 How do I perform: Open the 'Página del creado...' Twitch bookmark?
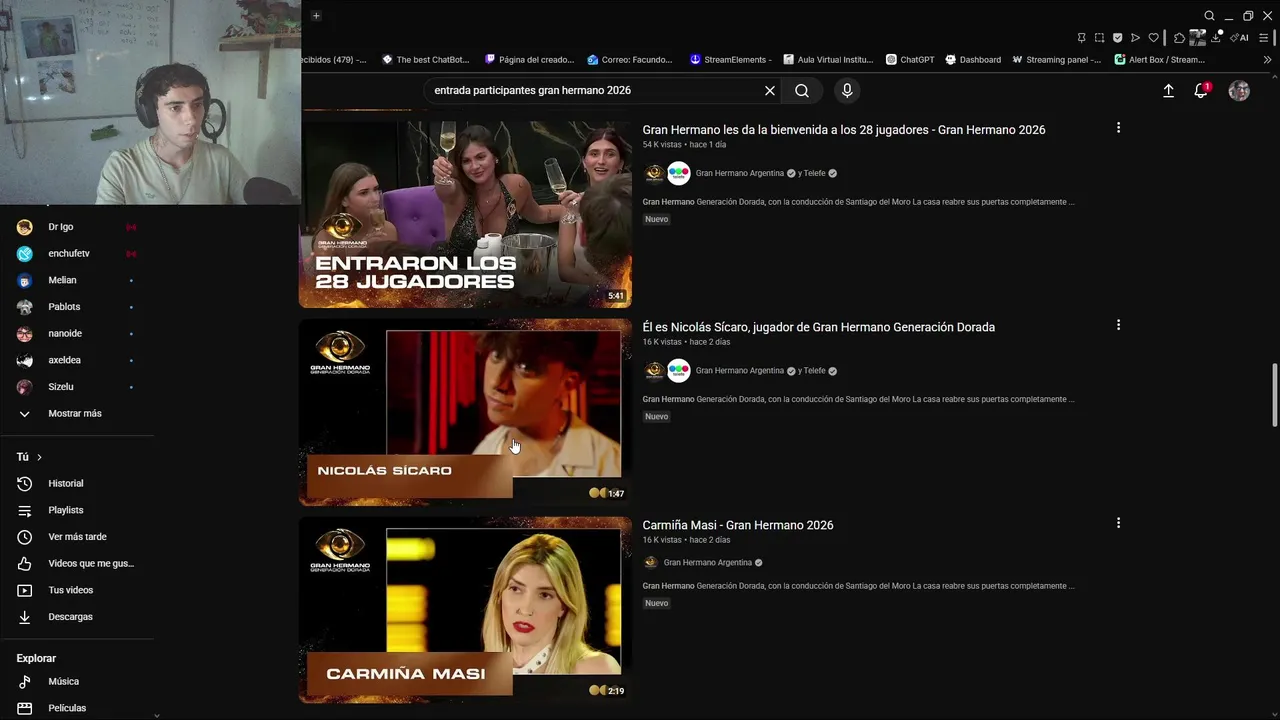(529, 60)
